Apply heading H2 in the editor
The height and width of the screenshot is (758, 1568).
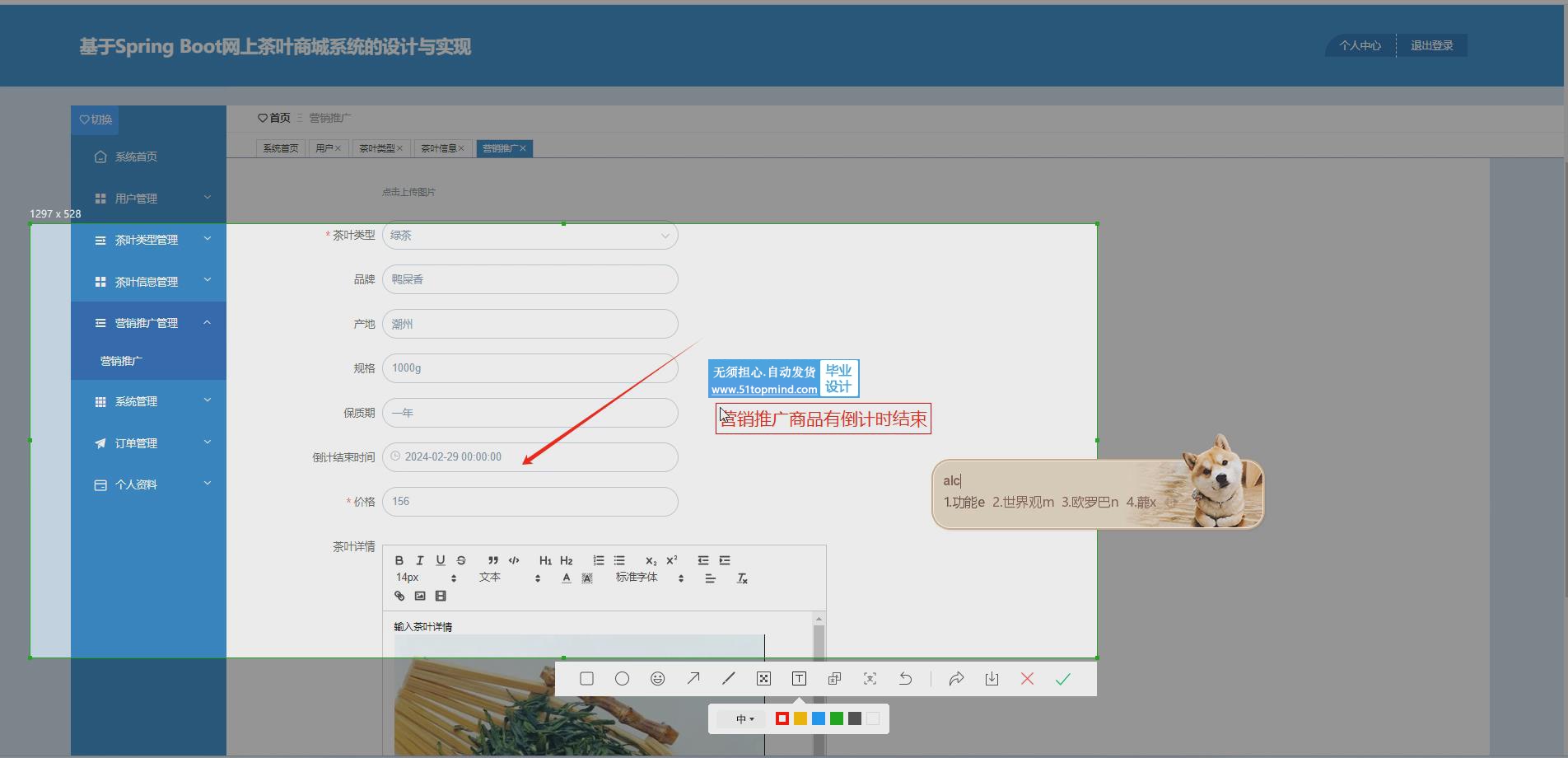(x=566, y=560)
